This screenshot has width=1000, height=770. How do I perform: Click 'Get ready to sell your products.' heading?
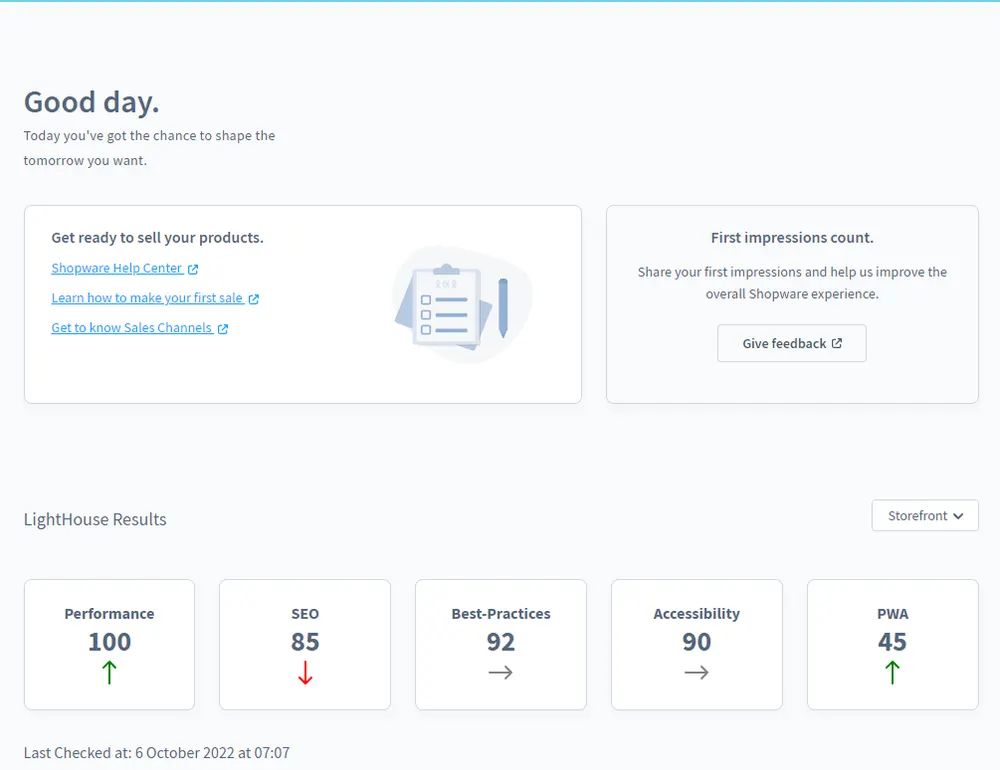[158, 238]
